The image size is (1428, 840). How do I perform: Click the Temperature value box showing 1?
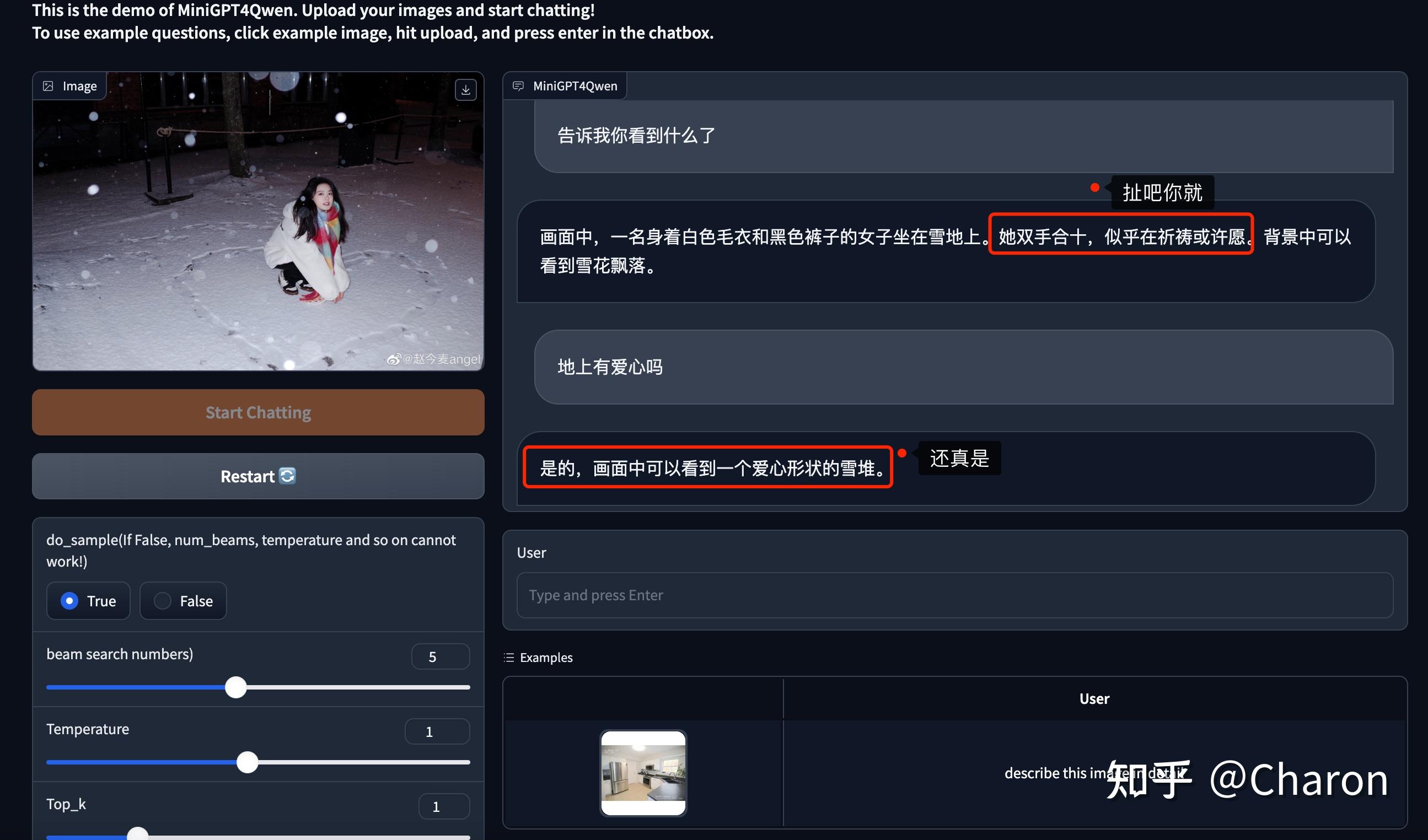437,731
